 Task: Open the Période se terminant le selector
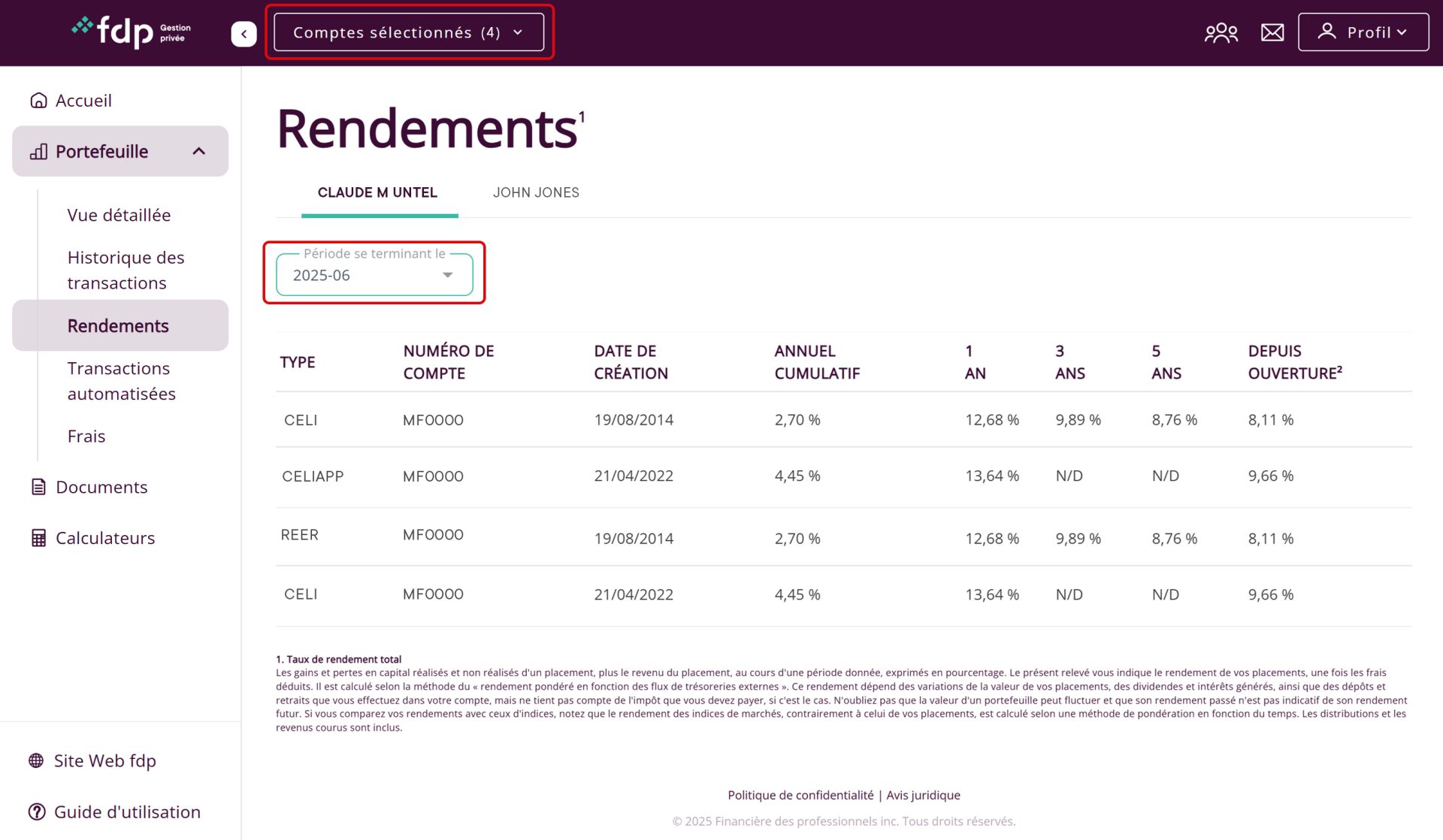point(374,275)
